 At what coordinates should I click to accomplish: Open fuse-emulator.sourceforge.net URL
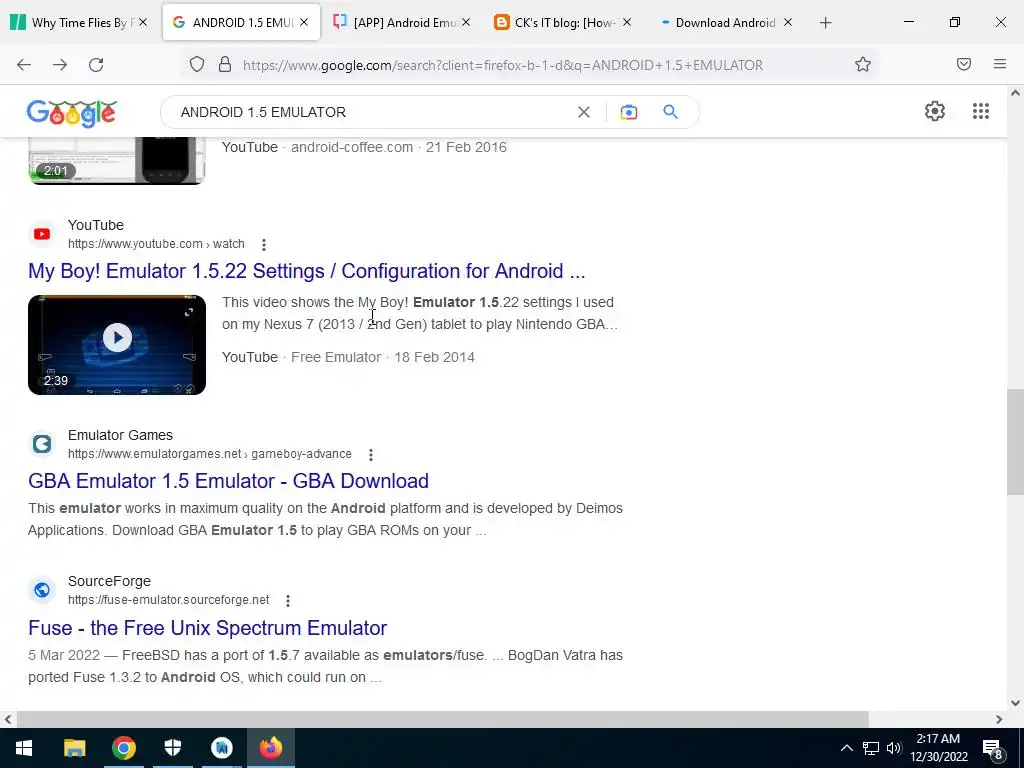(168, 600)
